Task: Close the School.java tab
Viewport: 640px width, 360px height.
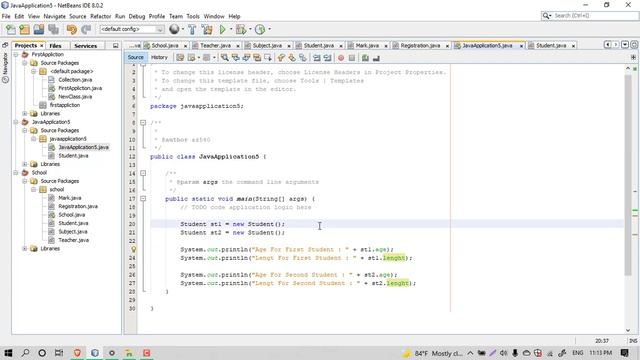Action: point(185,46)
